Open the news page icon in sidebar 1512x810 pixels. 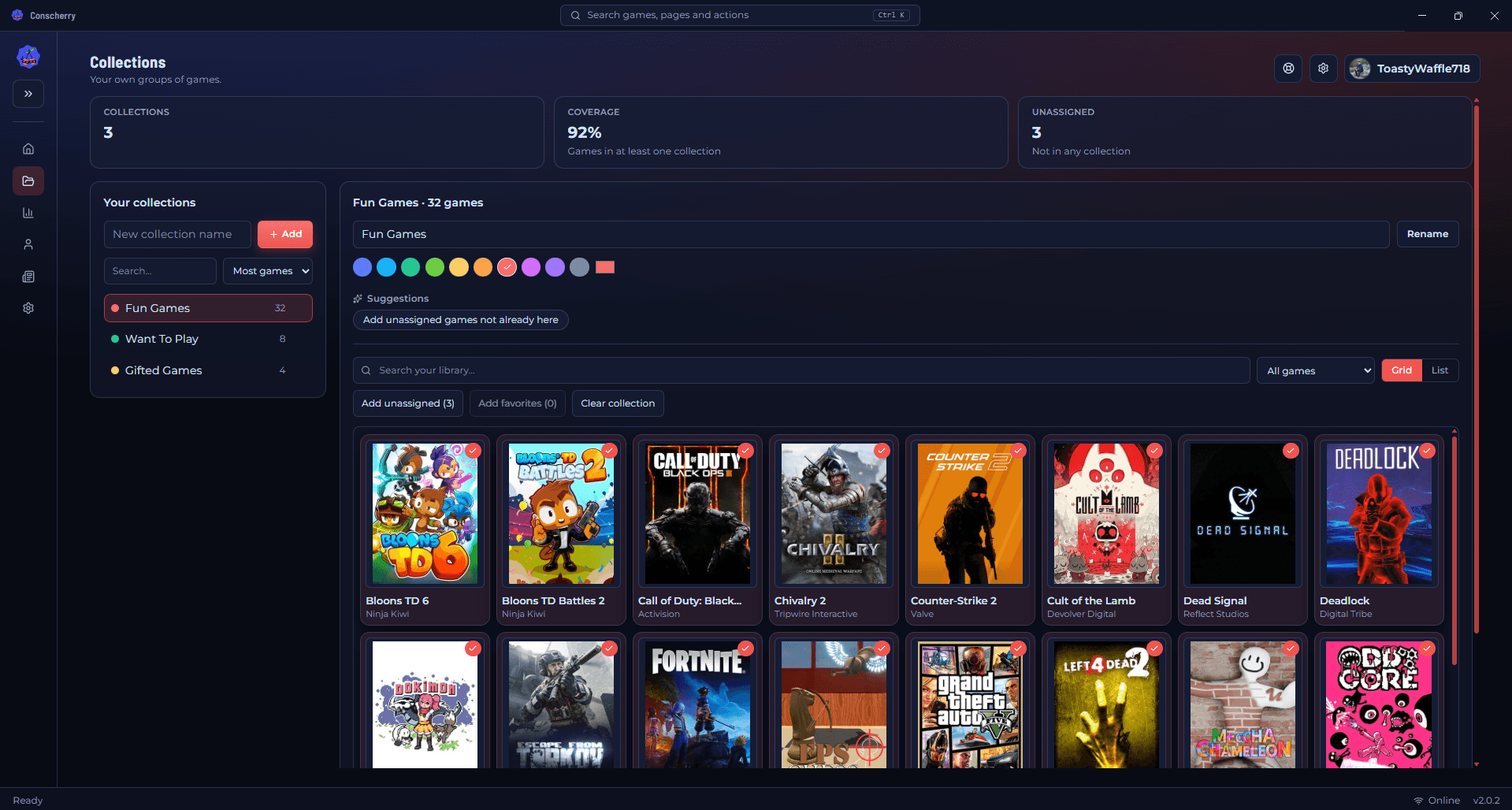pyautogui.click(x=28, y=277)
